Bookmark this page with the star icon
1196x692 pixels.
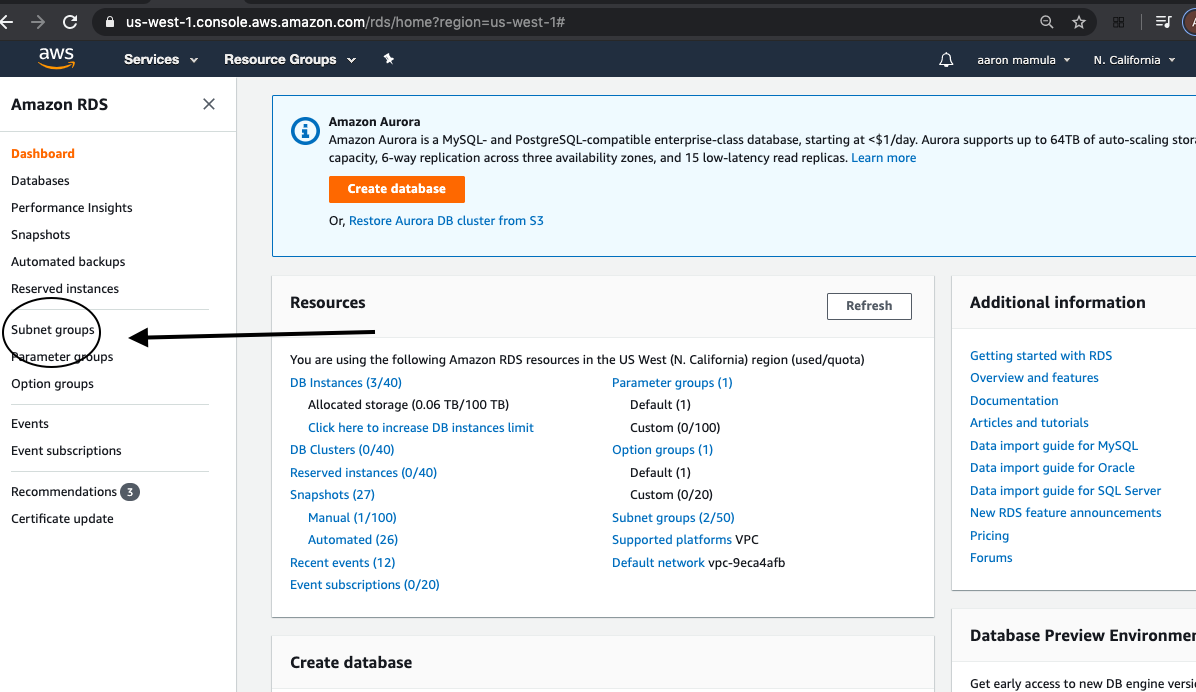tap(1079, 22)
